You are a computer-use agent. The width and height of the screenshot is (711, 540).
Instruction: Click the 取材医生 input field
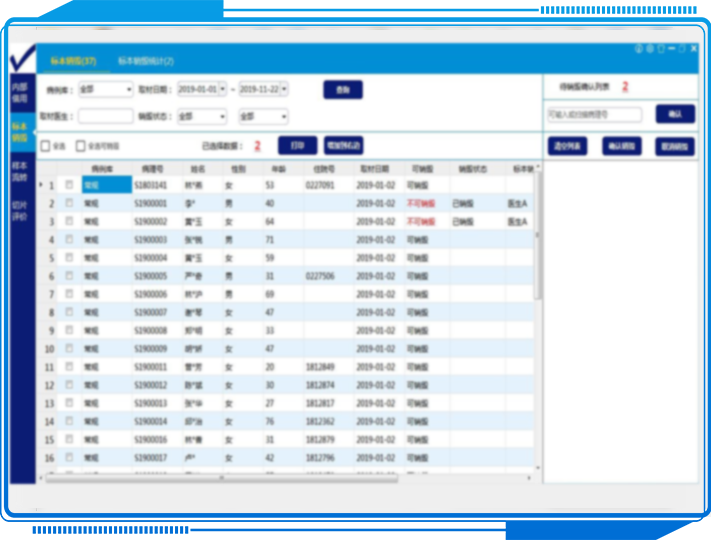105,117
